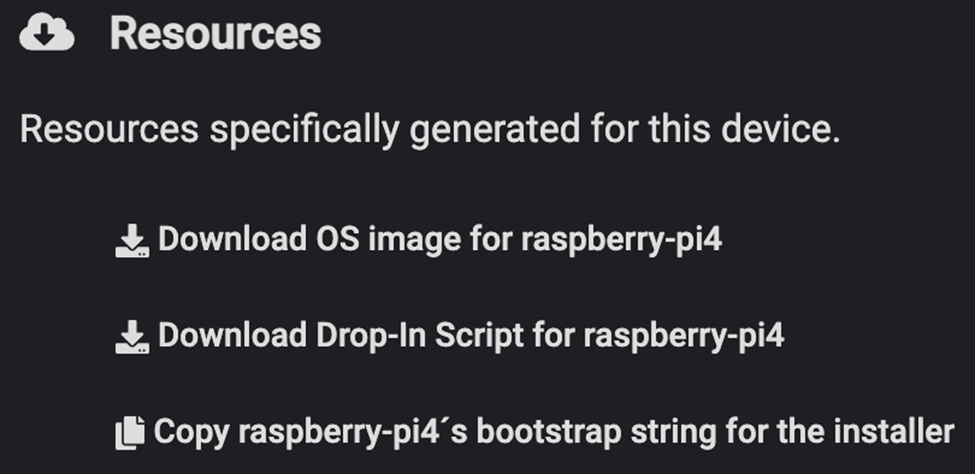Click the cloud download icon beside Resources
The height and width of the screenshot is (474, 975).
(47, 33)
